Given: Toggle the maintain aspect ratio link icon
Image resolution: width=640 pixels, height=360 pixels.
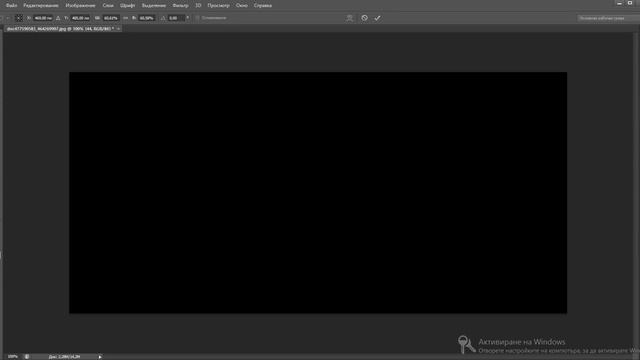Looking at the screenshot, I should [125, 18].
